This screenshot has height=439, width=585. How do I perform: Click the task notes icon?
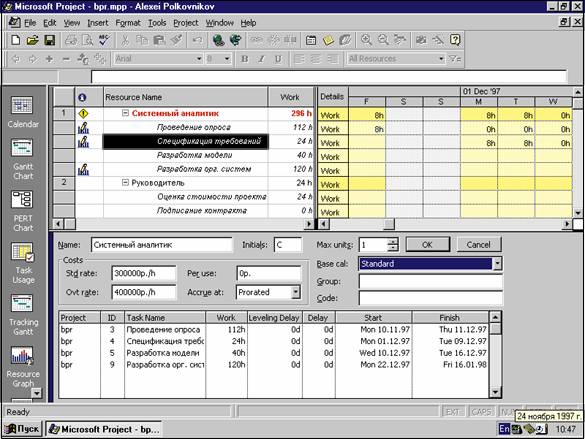(328, 40)
